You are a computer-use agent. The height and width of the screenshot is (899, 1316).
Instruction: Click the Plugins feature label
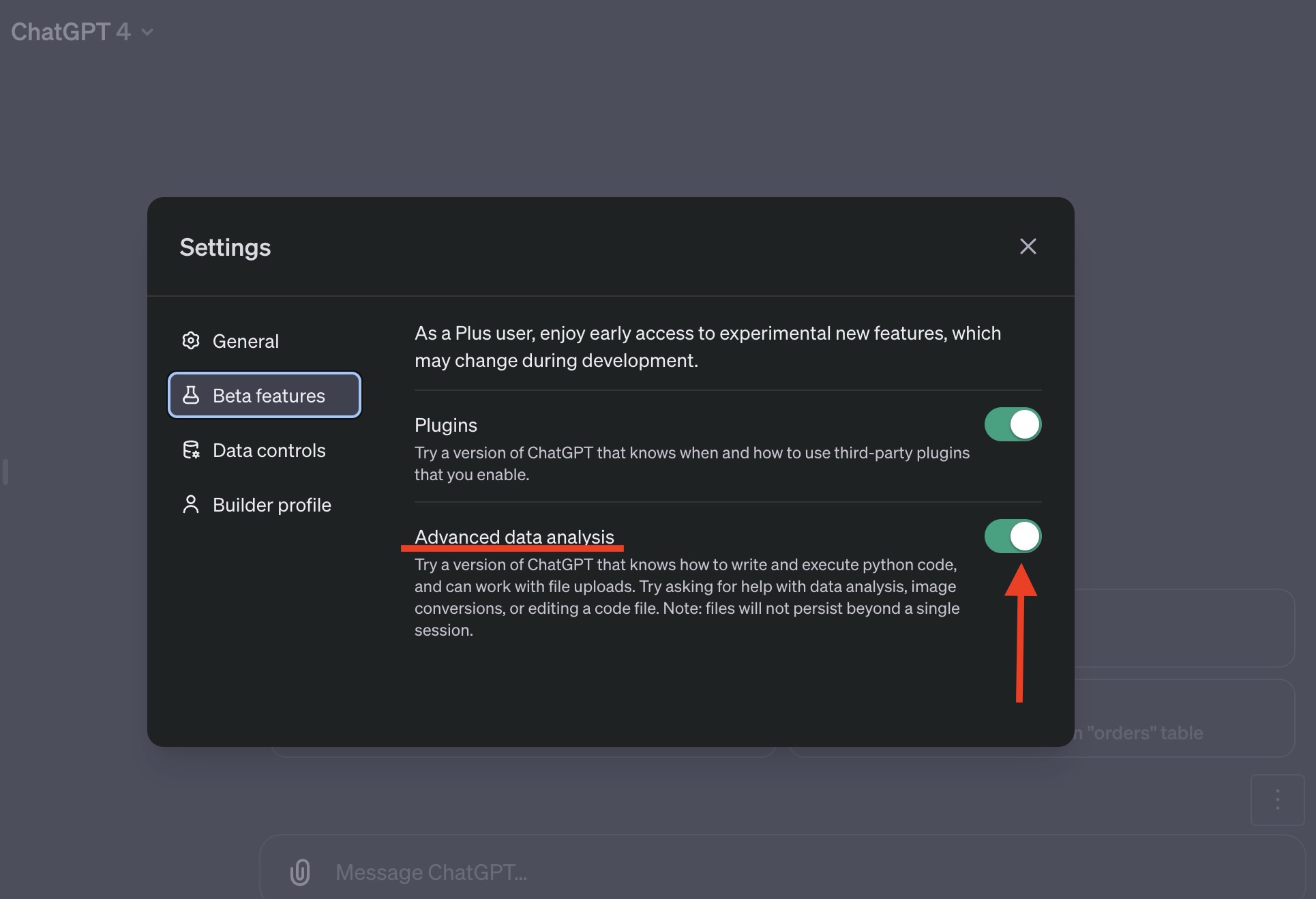coord(446,425)
